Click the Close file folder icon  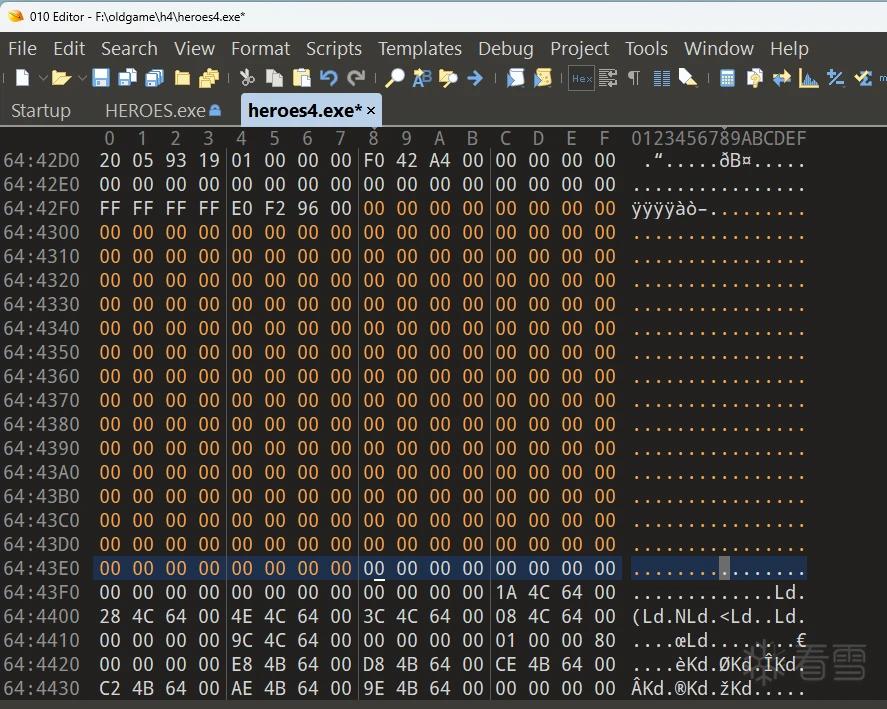coord(182,78)
